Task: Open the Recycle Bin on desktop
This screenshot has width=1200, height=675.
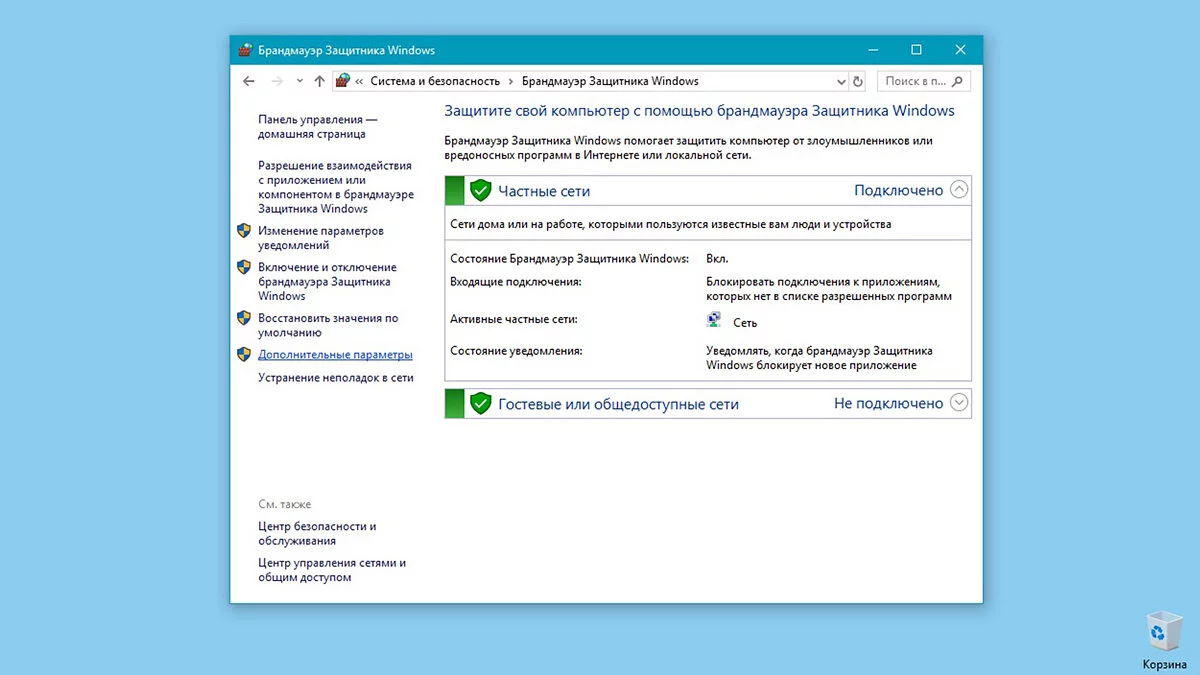Action: tap(1164, 635)
